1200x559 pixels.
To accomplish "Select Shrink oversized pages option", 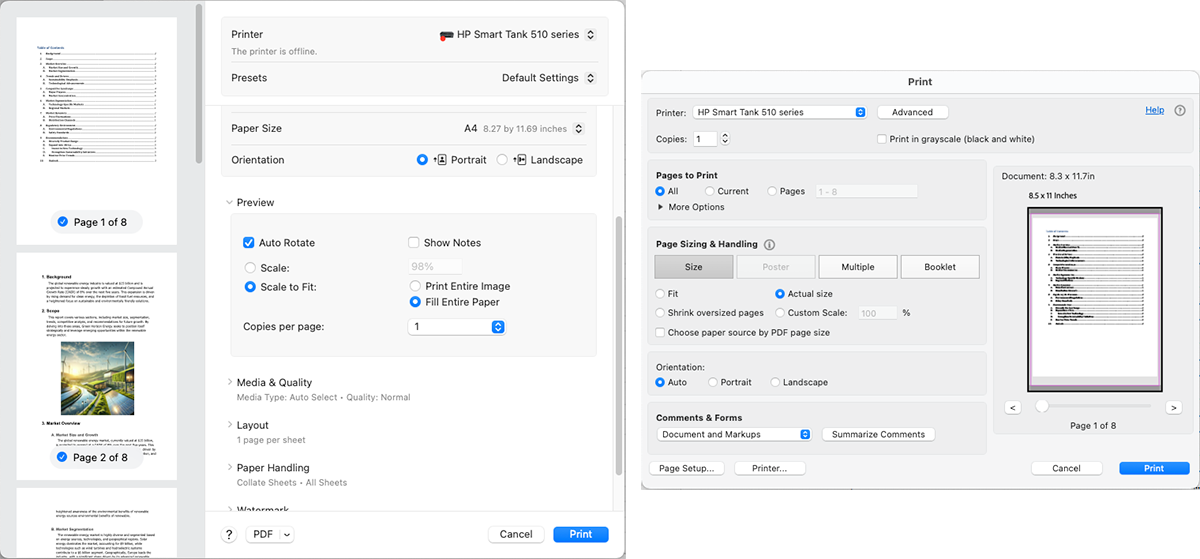I will pyautogui.click(x=660, y=313).
